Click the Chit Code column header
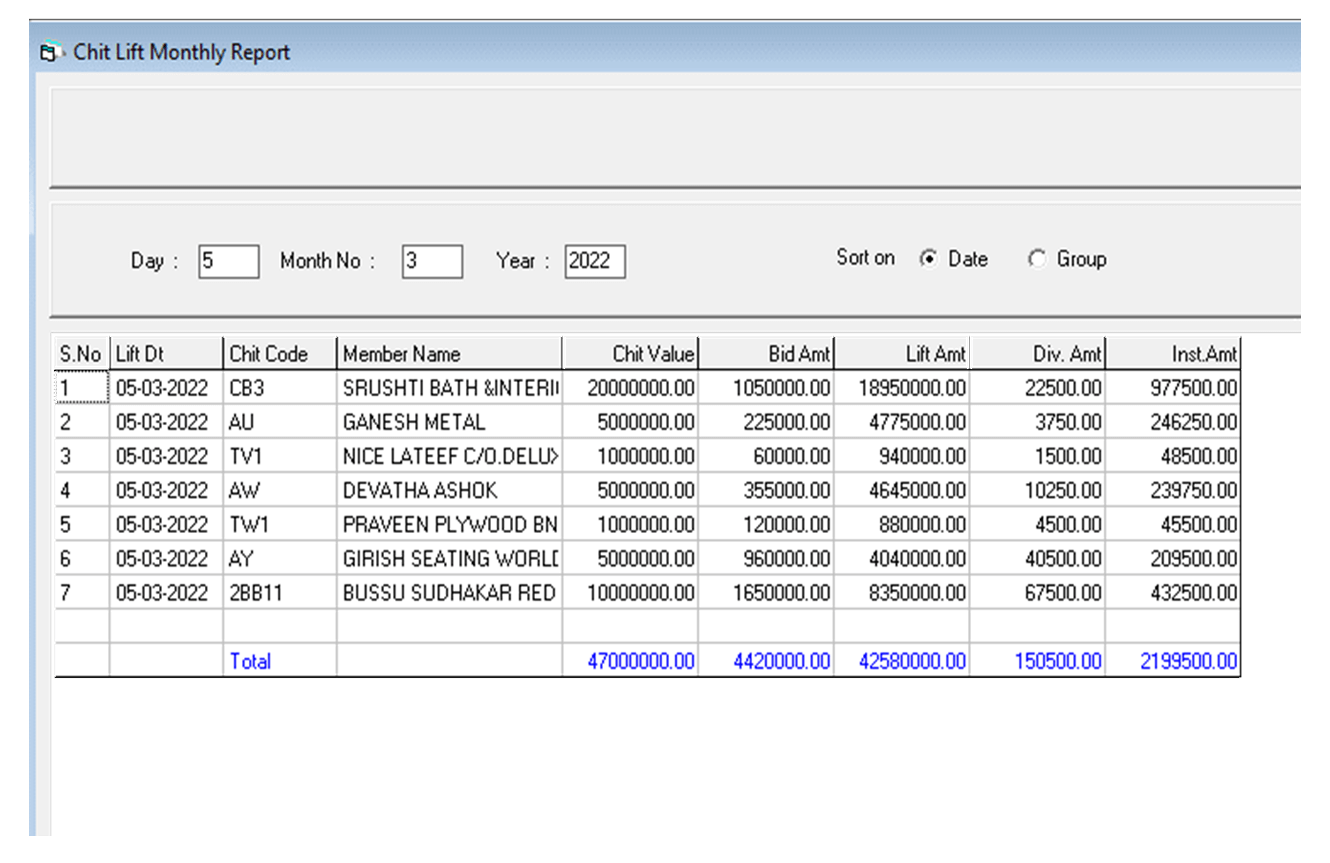 tap(280, 353)
